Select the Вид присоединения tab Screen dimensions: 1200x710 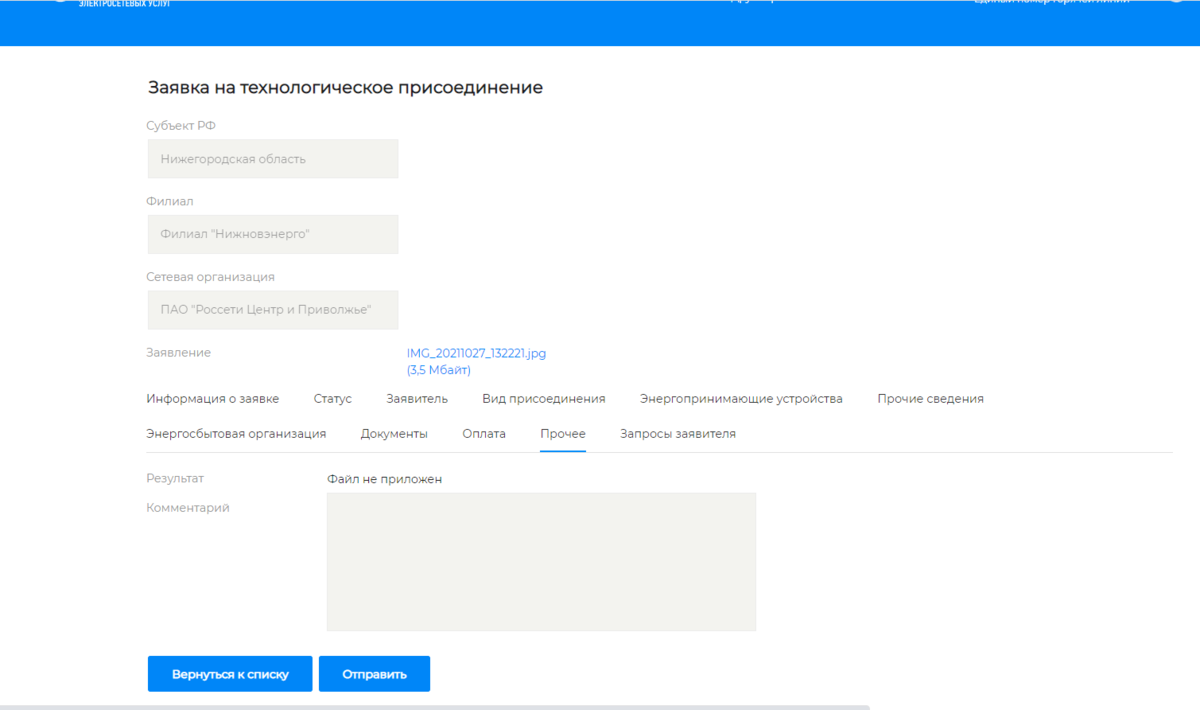coord(544,398)
